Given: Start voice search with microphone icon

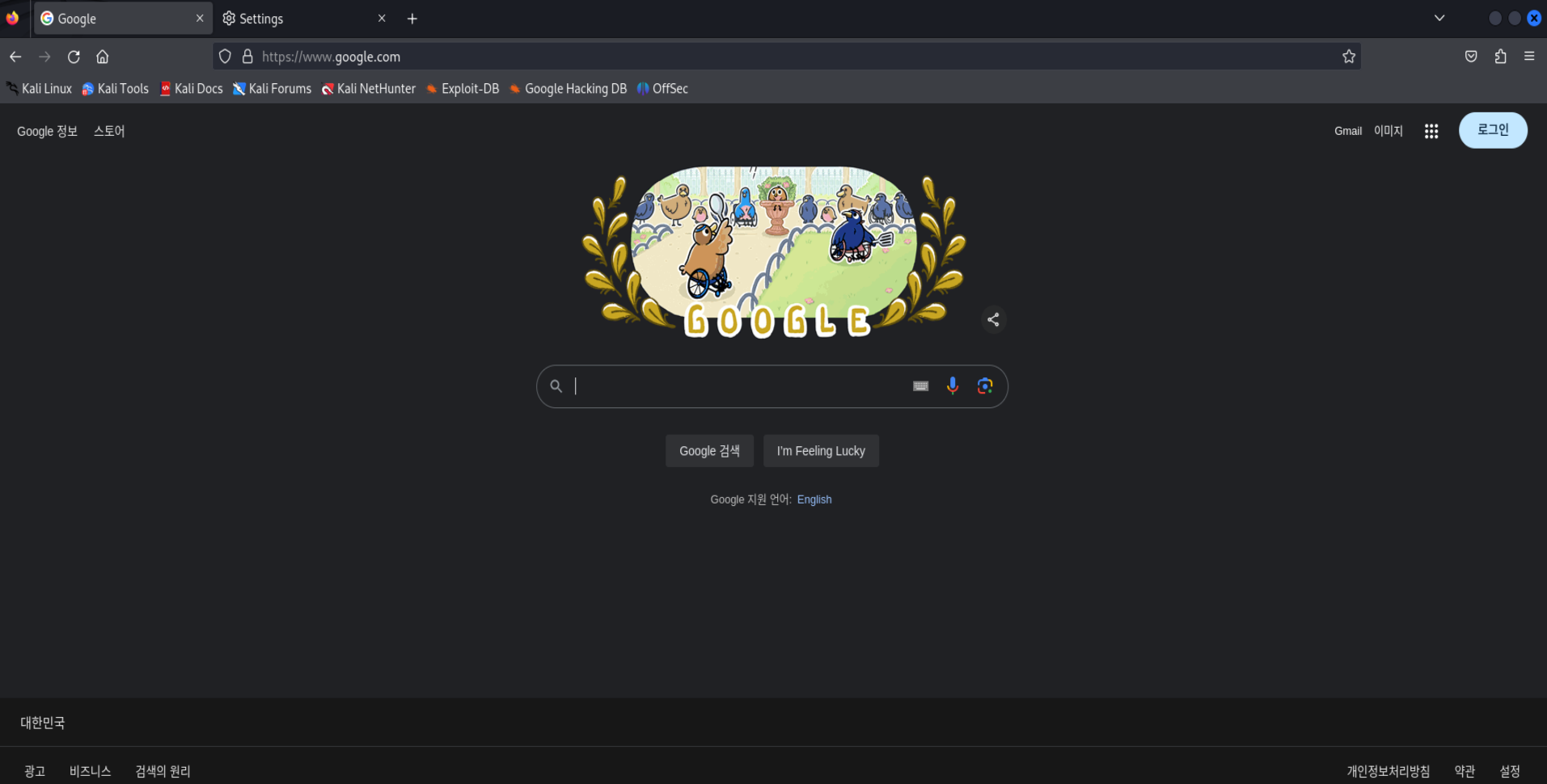Looking at the screenshot, I should tap(953, 386).
